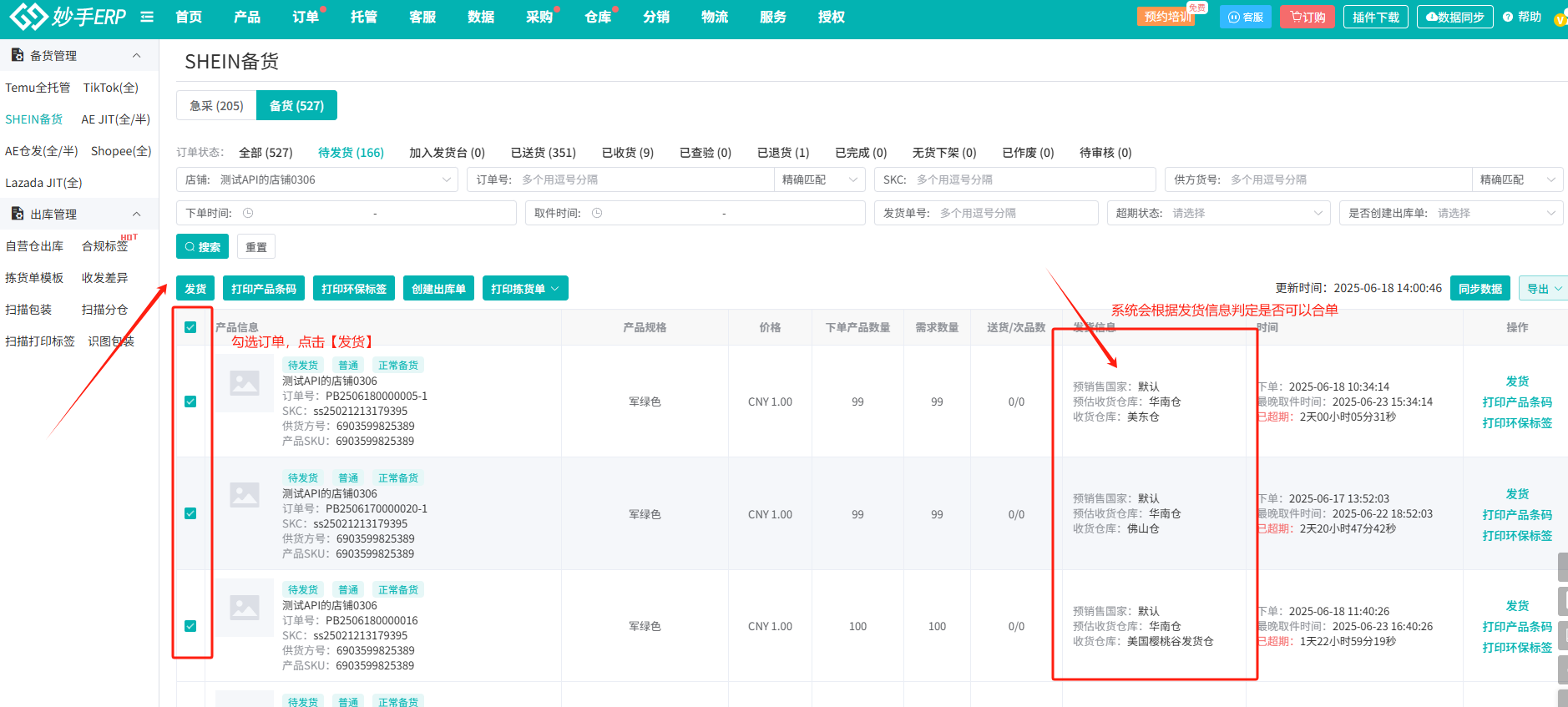Open the 是否创建出库单 dropdown

[1451, 213]
